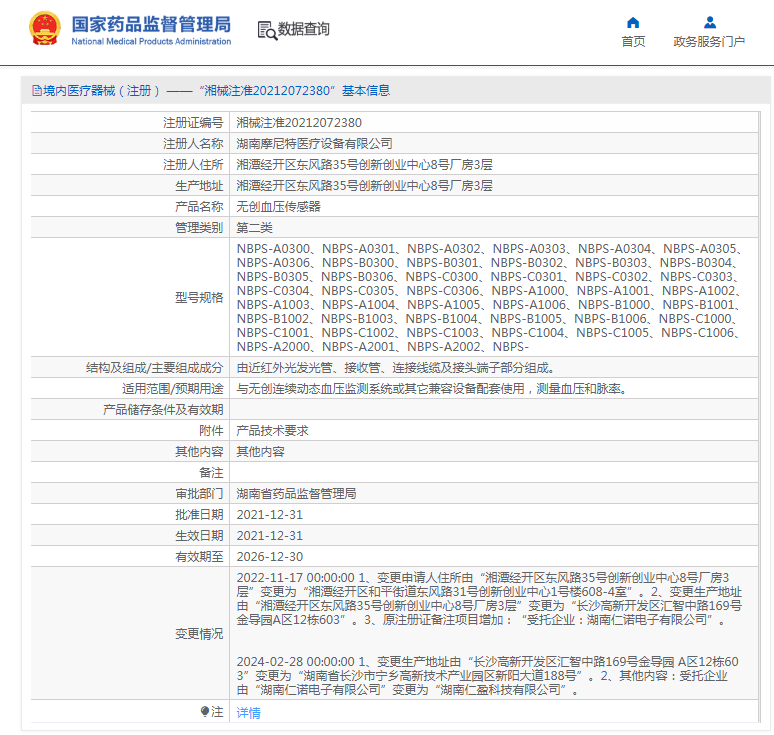
Task: Click the national emblem logo
Action: click(x=45, y=29)
